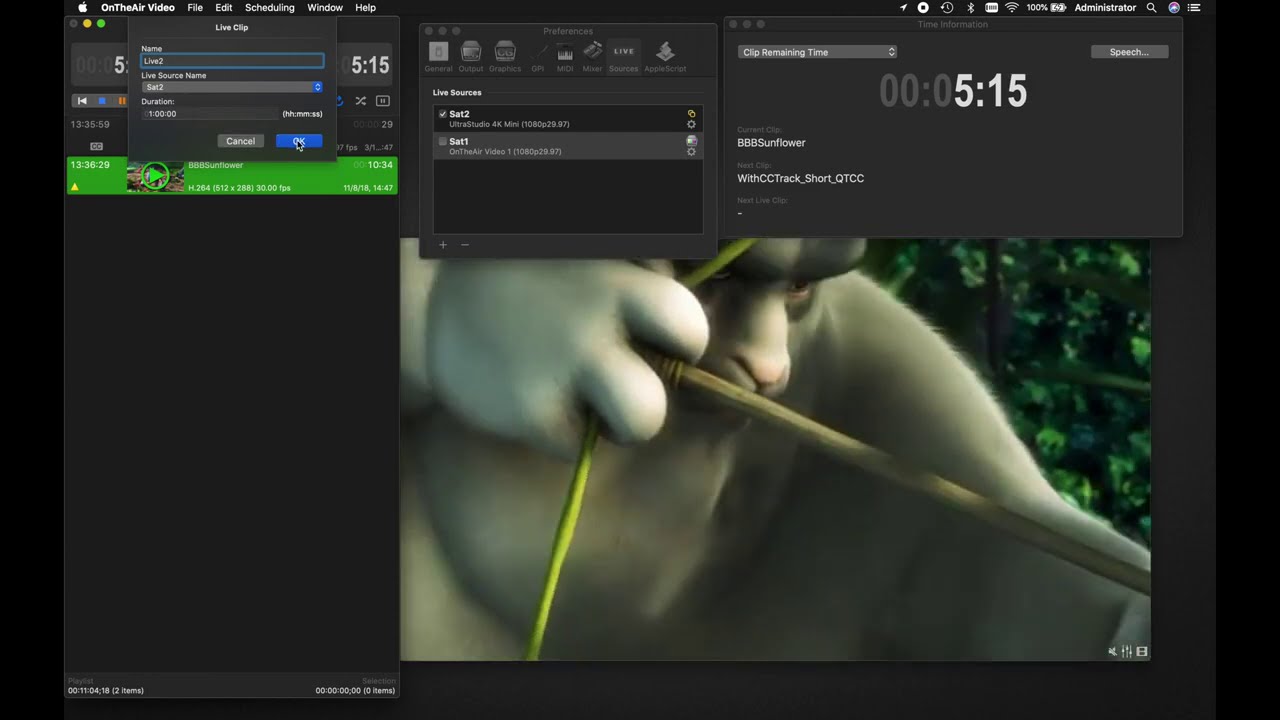Open the OnTheAir Video app menu
The height and width of the screenshot is (720, 1280).
(138, 8)
